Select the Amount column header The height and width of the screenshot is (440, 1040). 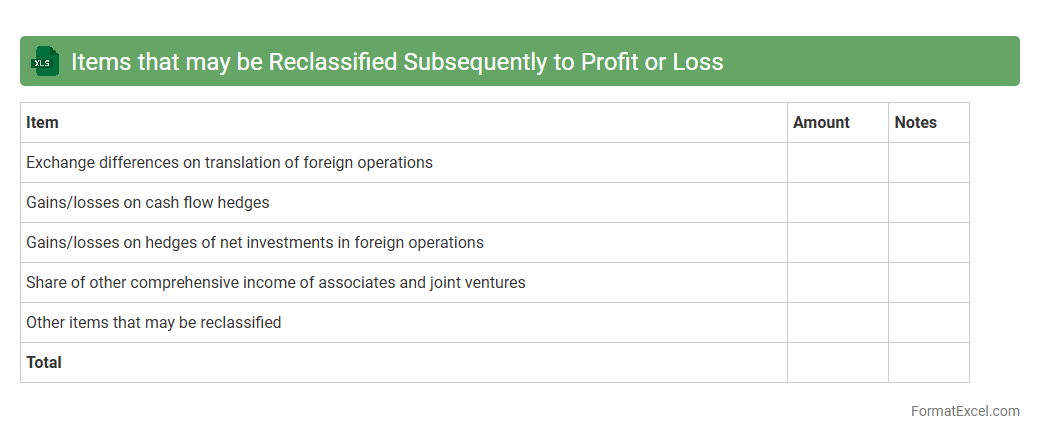(821, 122)
